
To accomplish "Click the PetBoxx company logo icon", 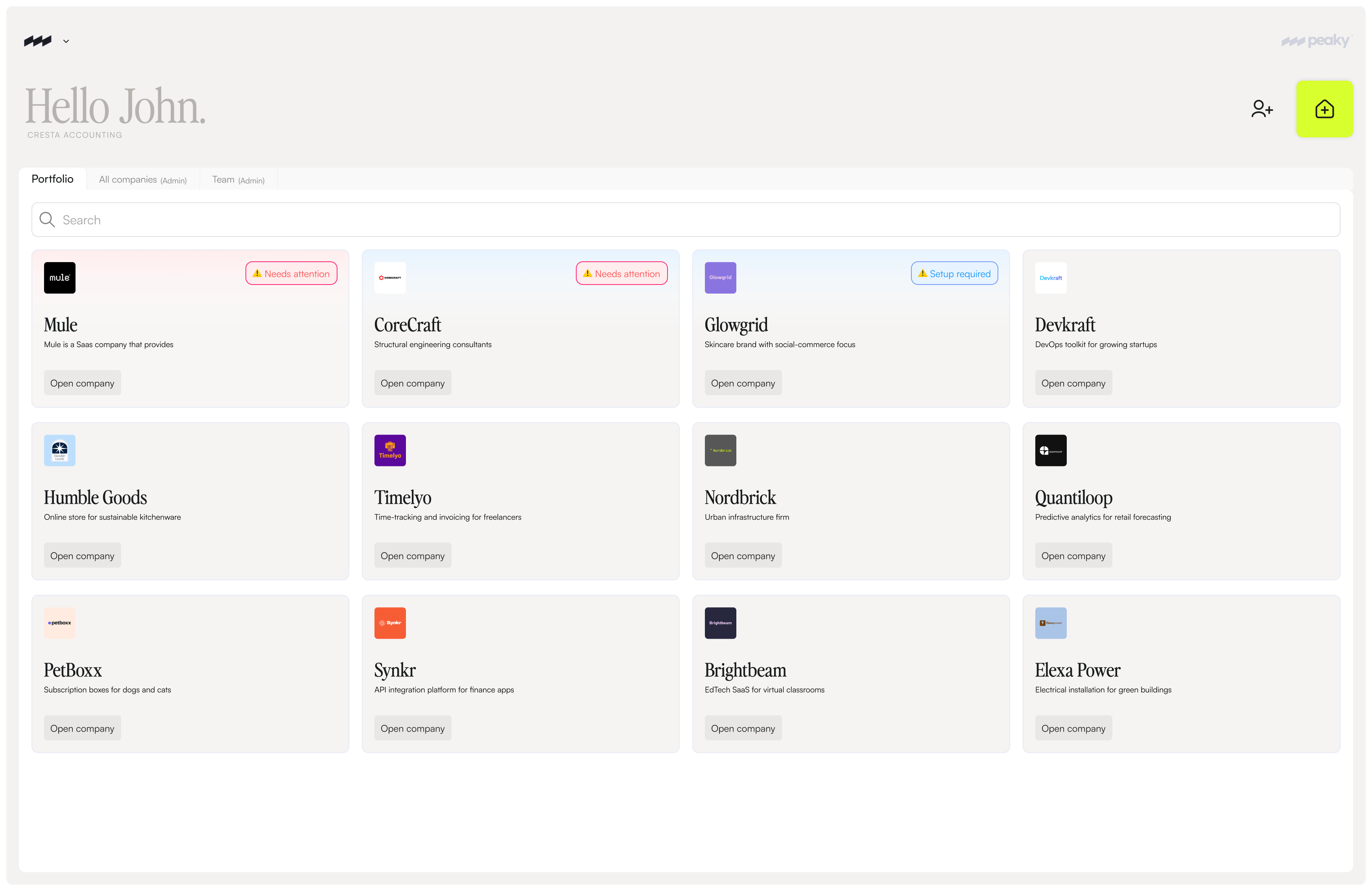I will (59, 623).
